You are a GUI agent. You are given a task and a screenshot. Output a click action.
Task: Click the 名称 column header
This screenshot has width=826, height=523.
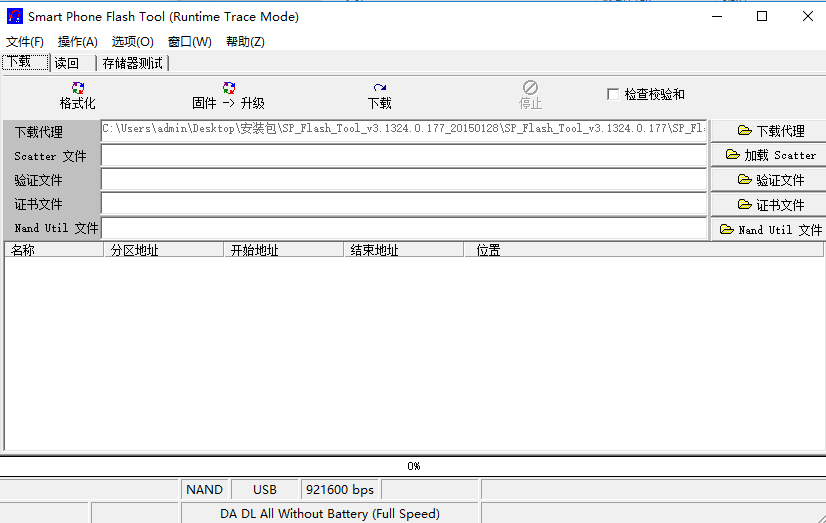(54, 250)
